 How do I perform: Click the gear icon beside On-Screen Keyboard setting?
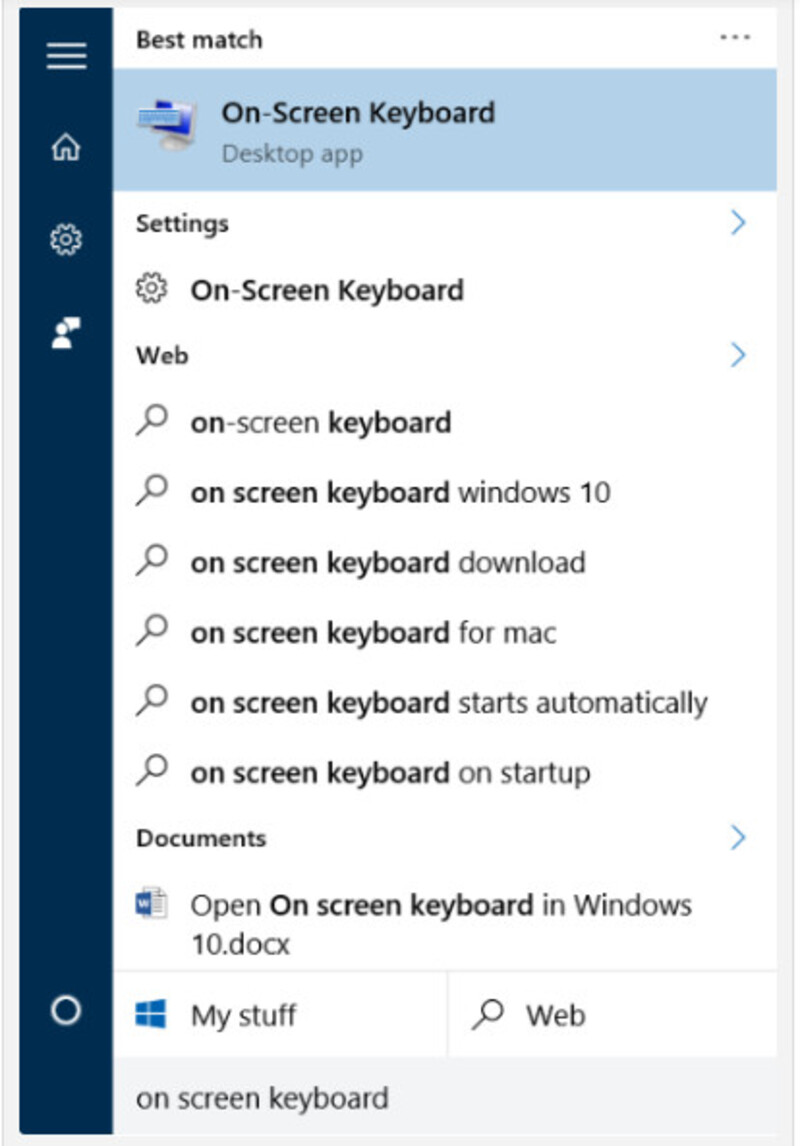point(151,289)
